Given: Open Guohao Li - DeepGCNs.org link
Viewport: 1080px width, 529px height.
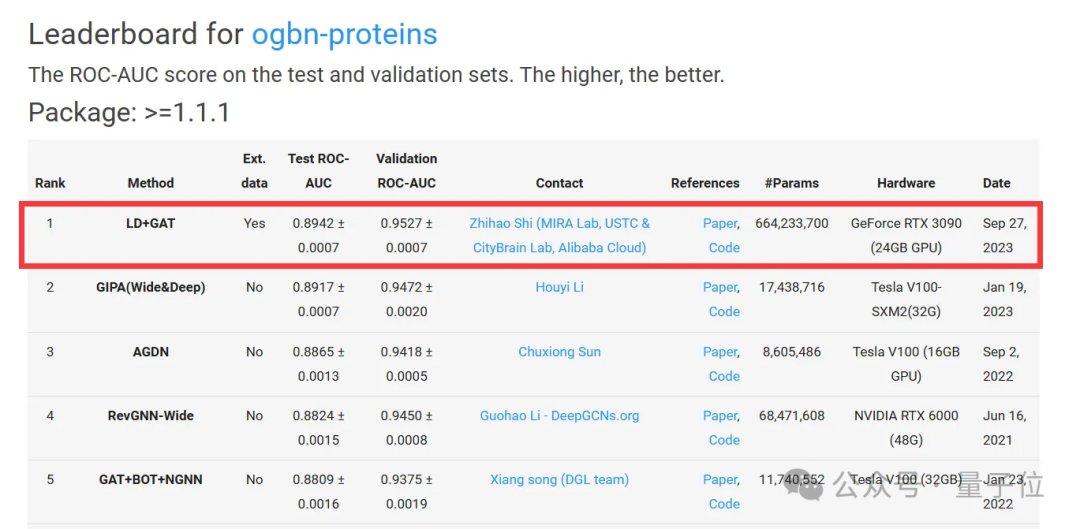Looking at the screenshot, I should tap(559, 415).
